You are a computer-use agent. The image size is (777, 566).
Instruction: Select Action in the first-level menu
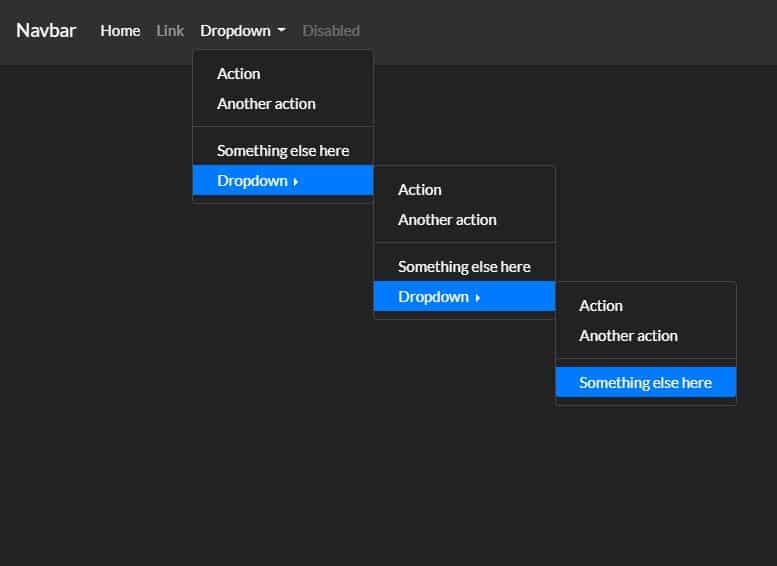(x=239, y=74)
